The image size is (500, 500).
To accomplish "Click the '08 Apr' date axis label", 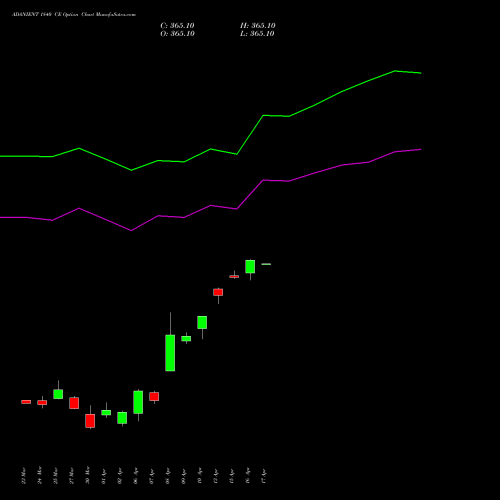I will 167,476.
